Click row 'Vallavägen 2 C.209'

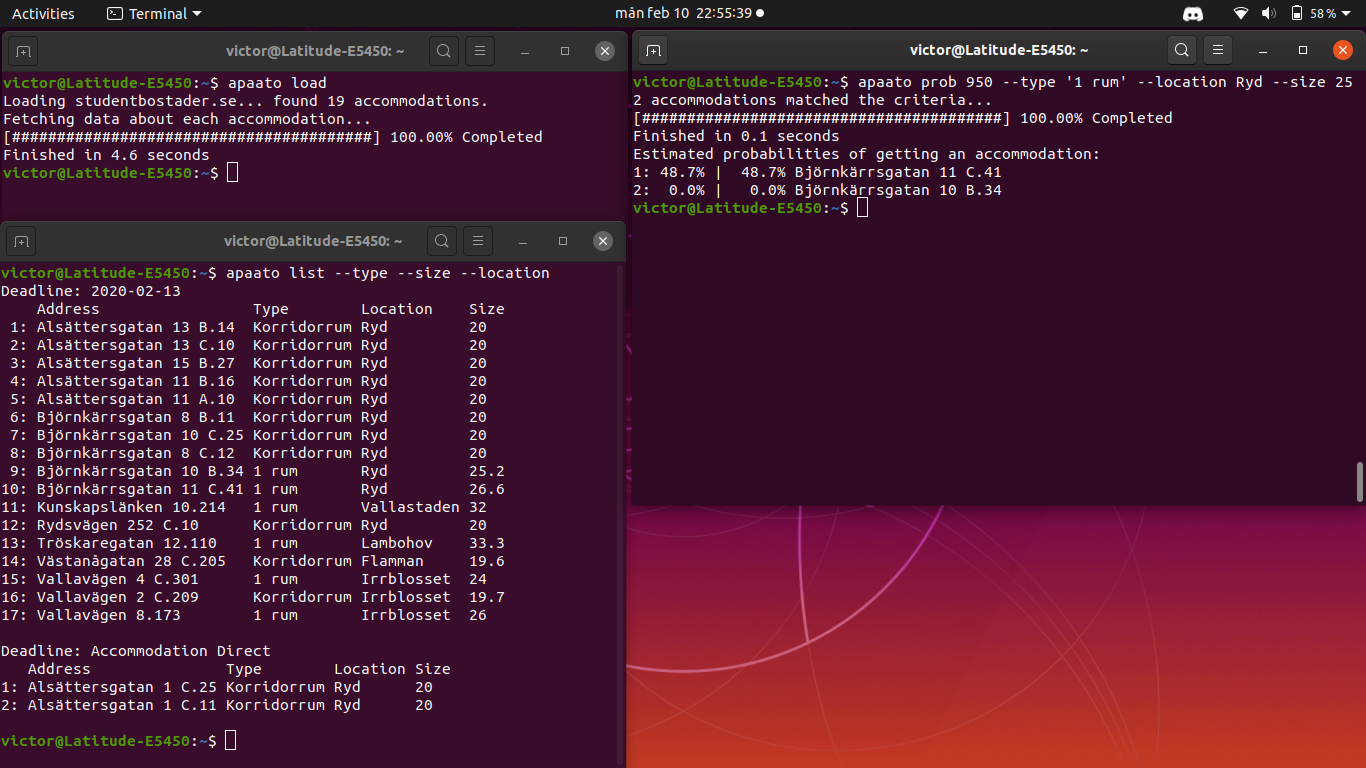click(253, 597)
